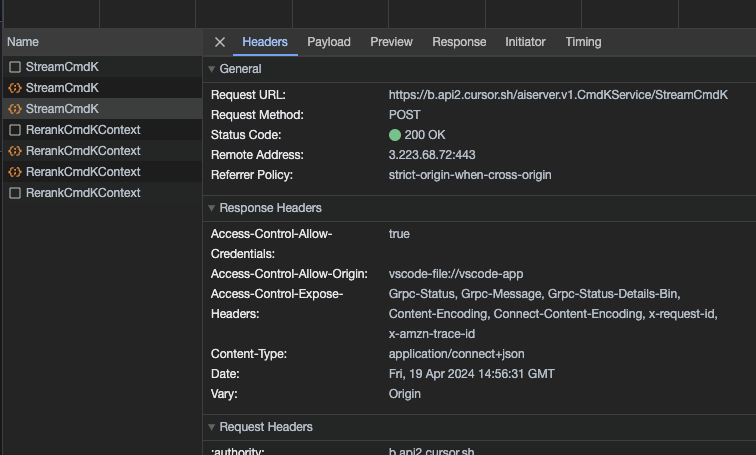Screen dimensions: 756x455
Task: Click the Remote Address label
Action: click(x=257, y=155)
